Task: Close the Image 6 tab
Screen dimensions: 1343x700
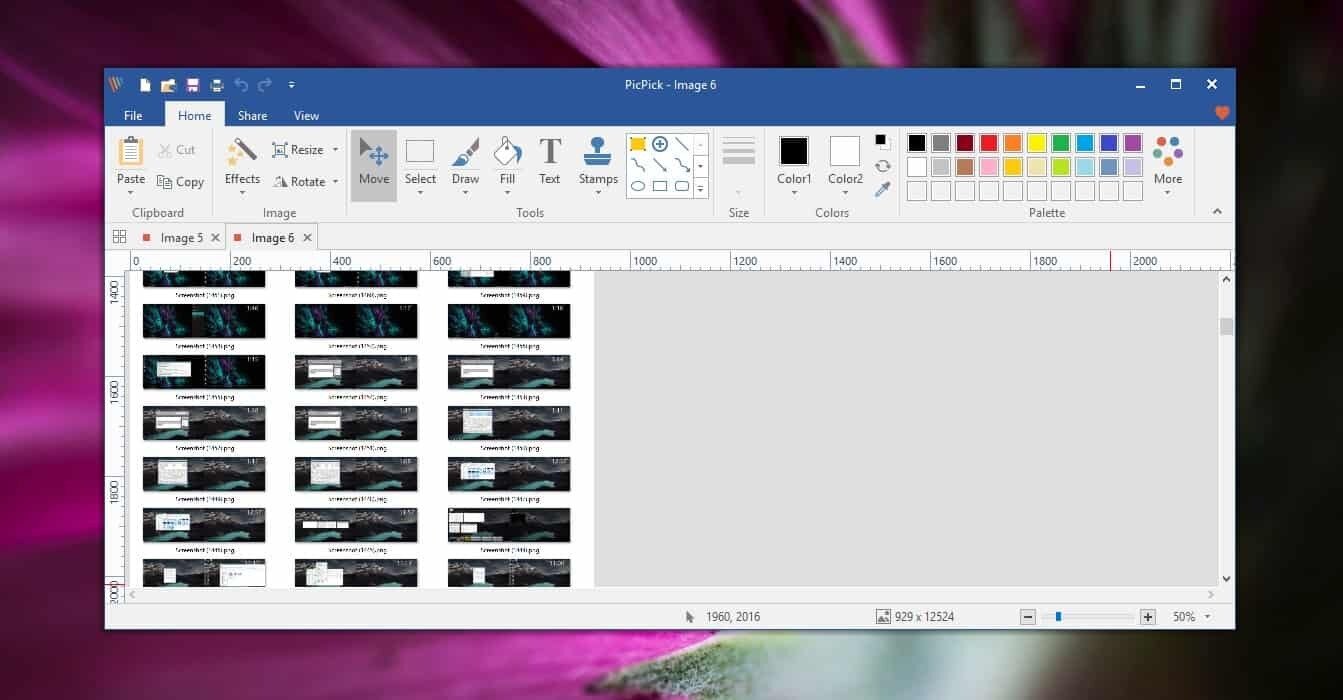Action: pos(307,238)
